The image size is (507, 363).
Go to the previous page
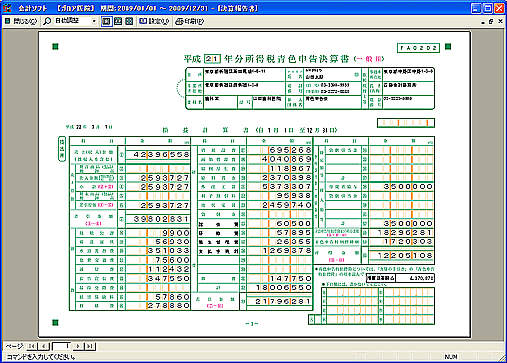(x=44, y=346)
